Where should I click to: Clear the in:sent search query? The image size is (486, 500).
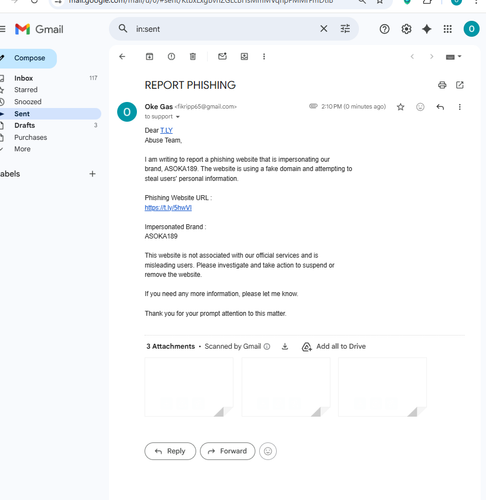click(324, 29)
